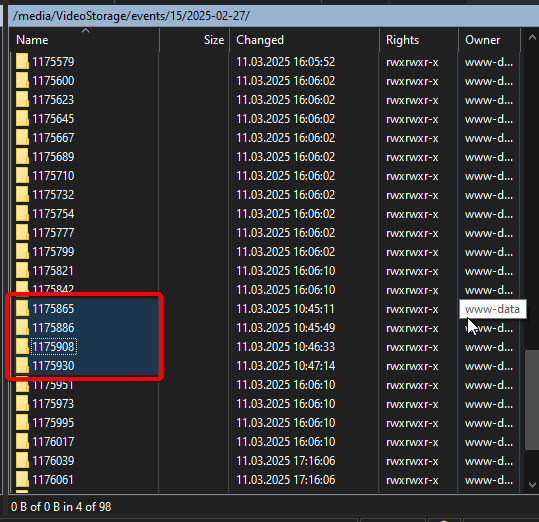539x522 pixels.
Task: Sort files by the Size column header
Action: coord(194,40)
